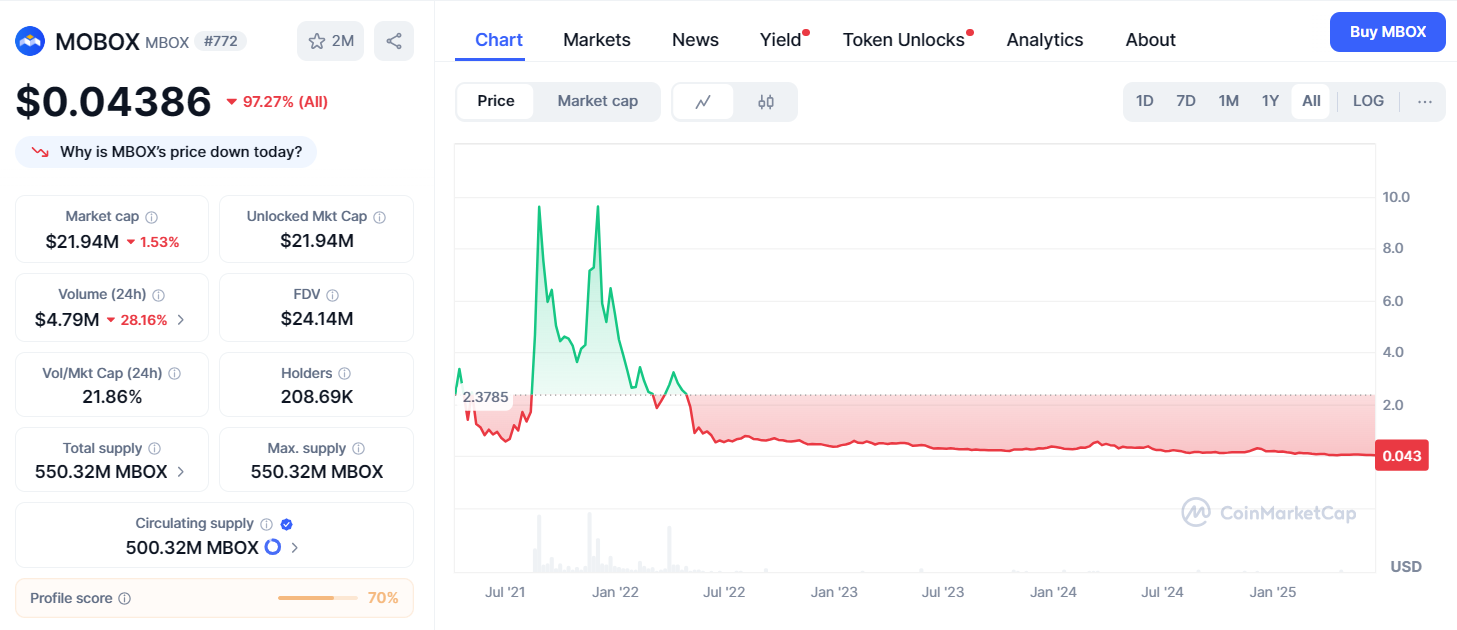Set chart range to All
This screenshot has width=1457, height=630.
click(x=1311, y=101)
